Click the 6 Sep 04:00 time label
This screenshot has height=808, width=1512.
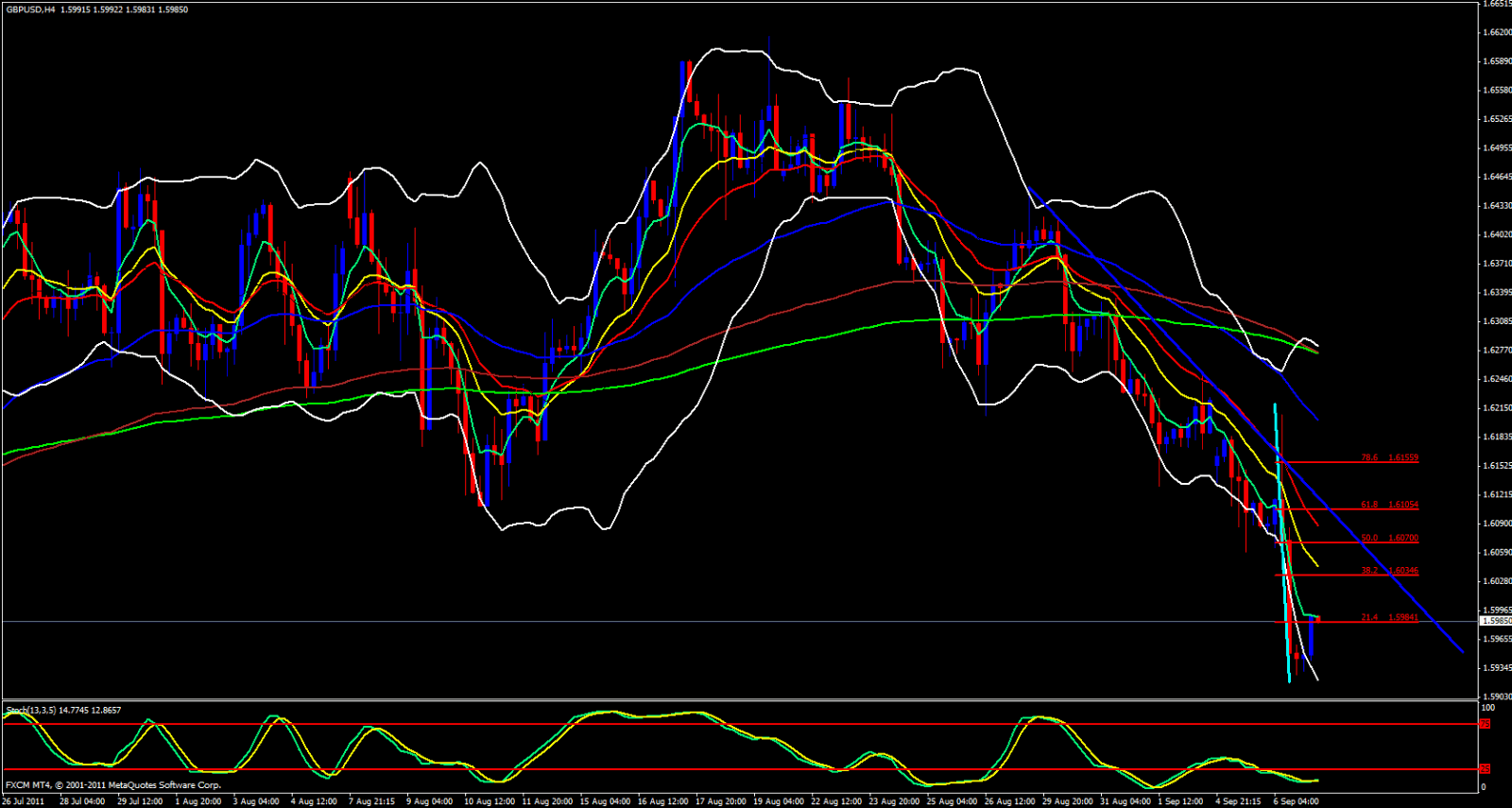coord(1296,801)
